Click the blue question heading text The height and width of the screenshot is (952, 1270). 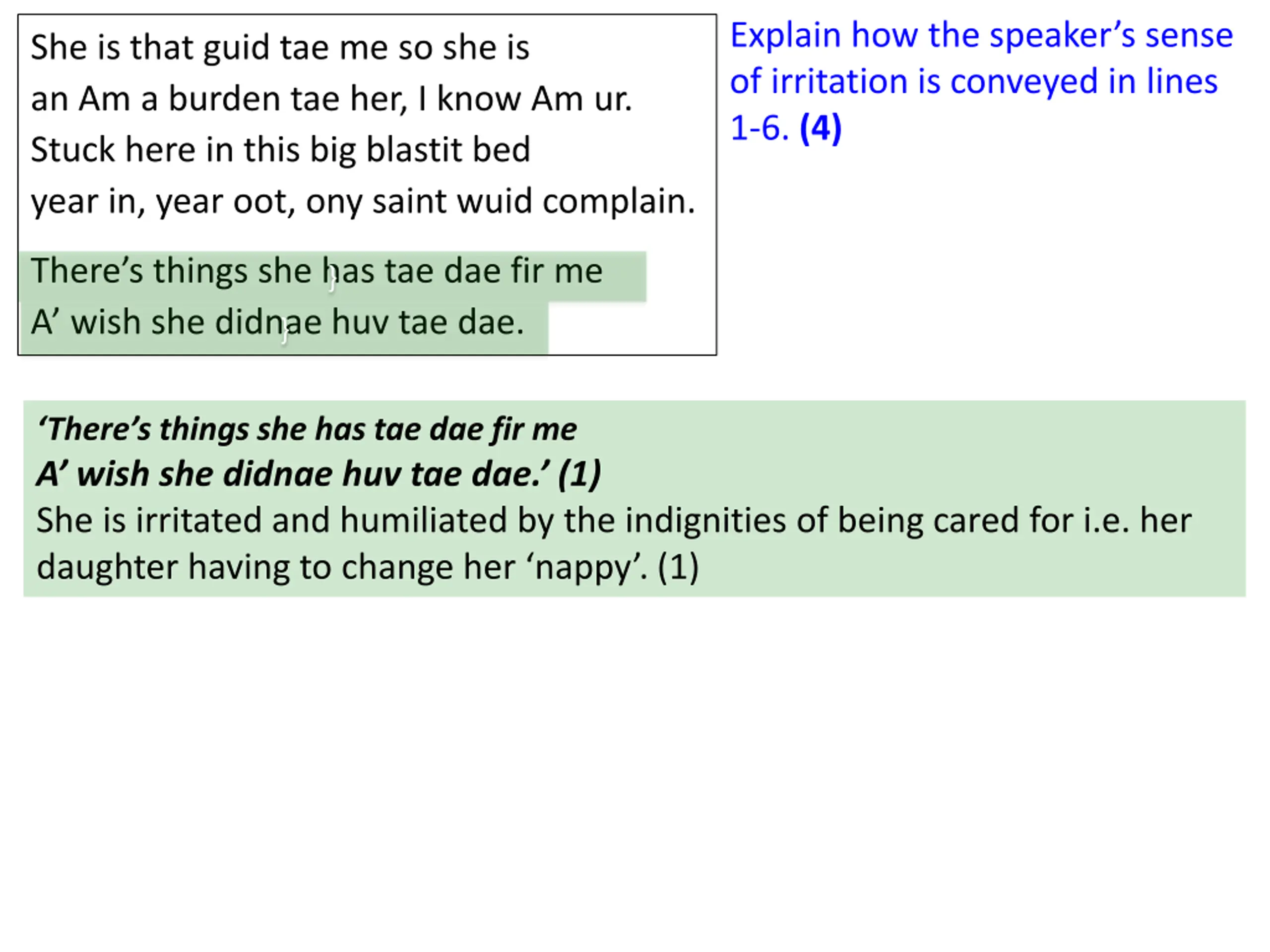click(x=981, y=81)
